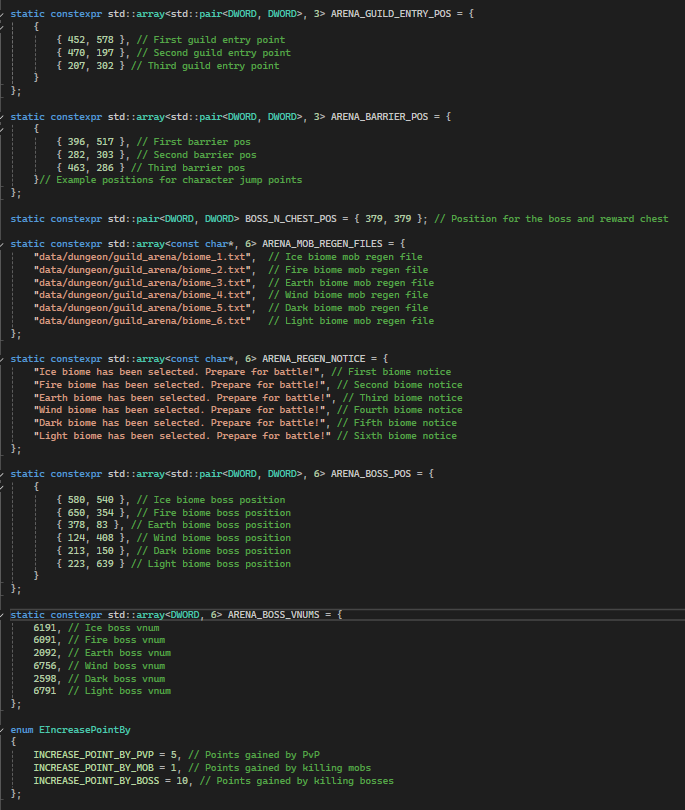Click the vnum value 6756
685x810 pixels.
[x=44, y=666]
